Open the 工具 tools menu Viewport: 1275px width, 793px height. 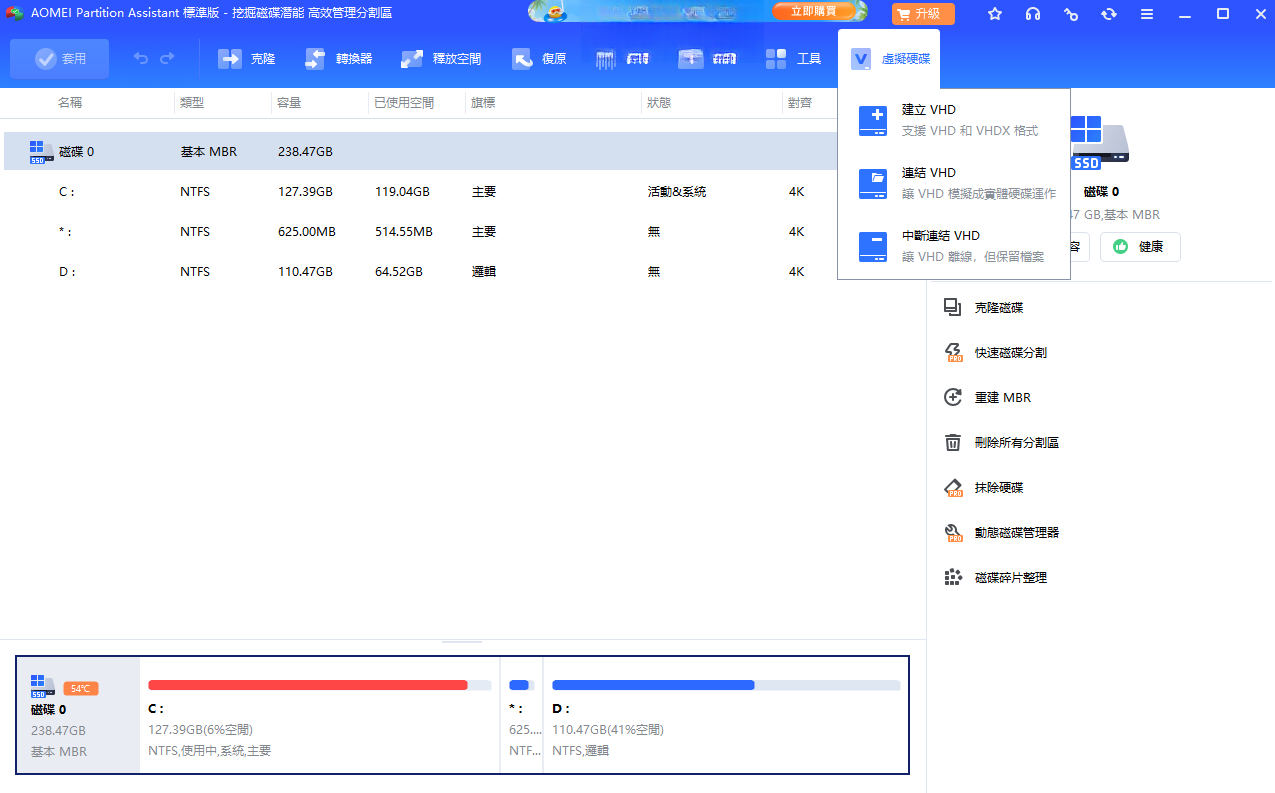click(794, 59)
